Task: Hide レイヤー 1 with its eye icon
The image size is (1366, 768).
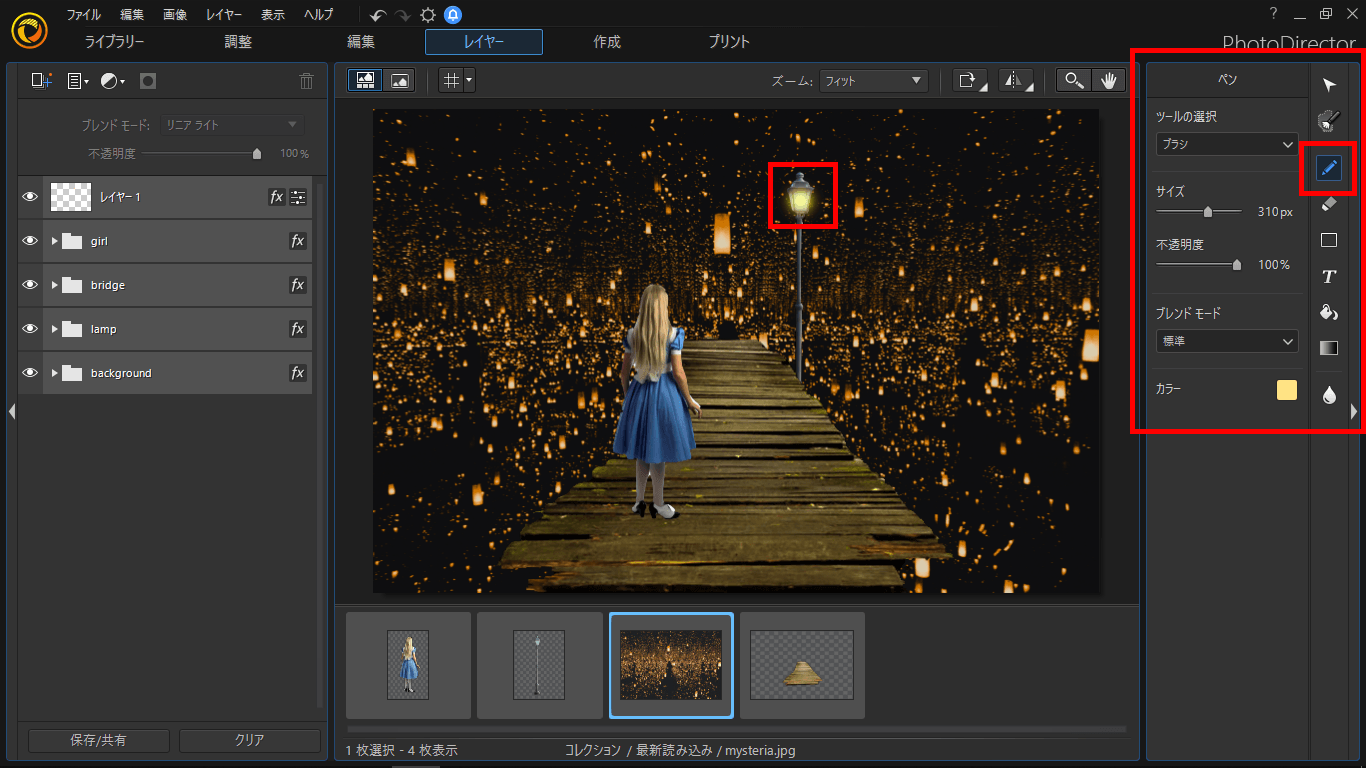Action: click(30, 197)
